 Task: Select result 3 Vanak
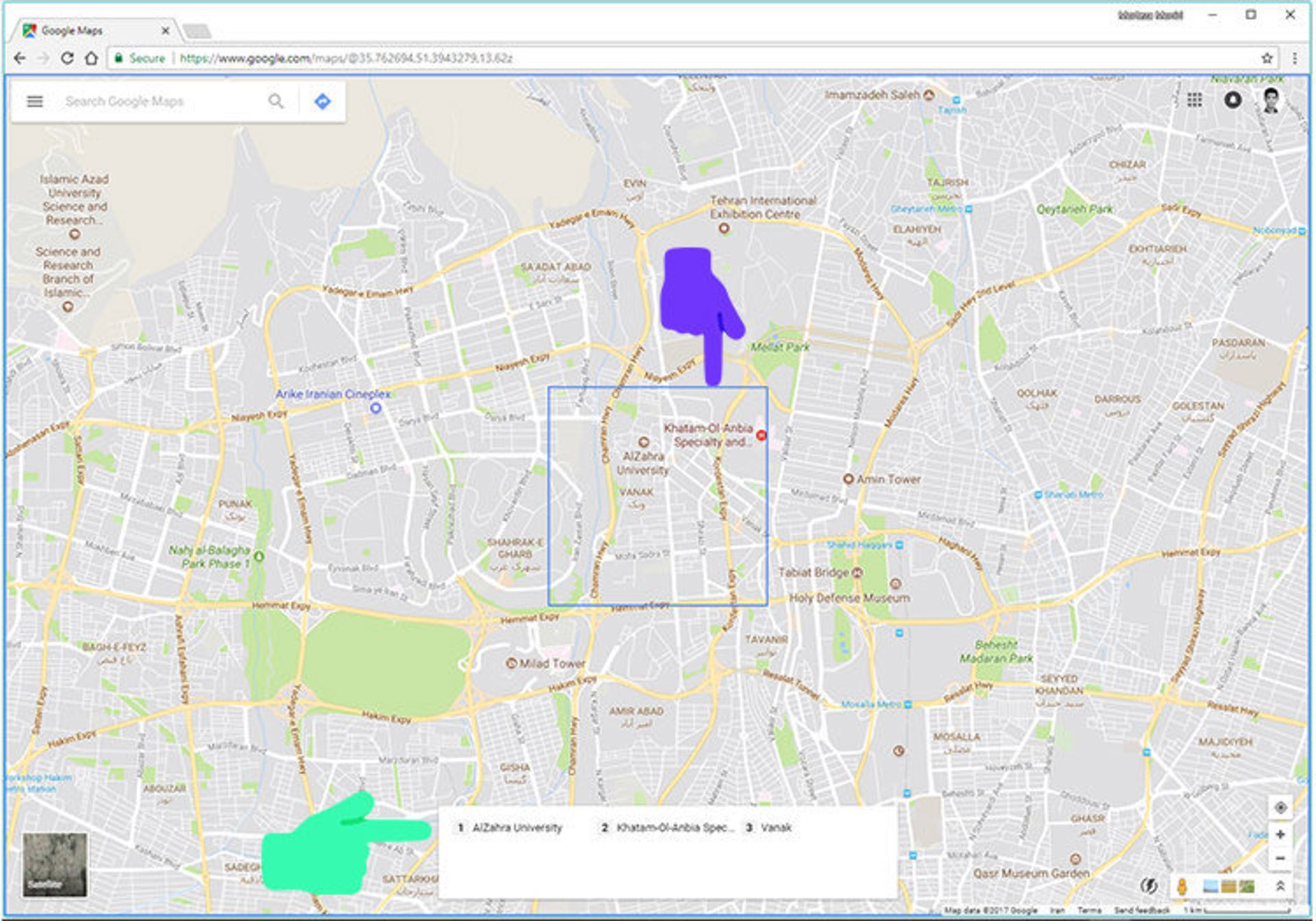769,828
